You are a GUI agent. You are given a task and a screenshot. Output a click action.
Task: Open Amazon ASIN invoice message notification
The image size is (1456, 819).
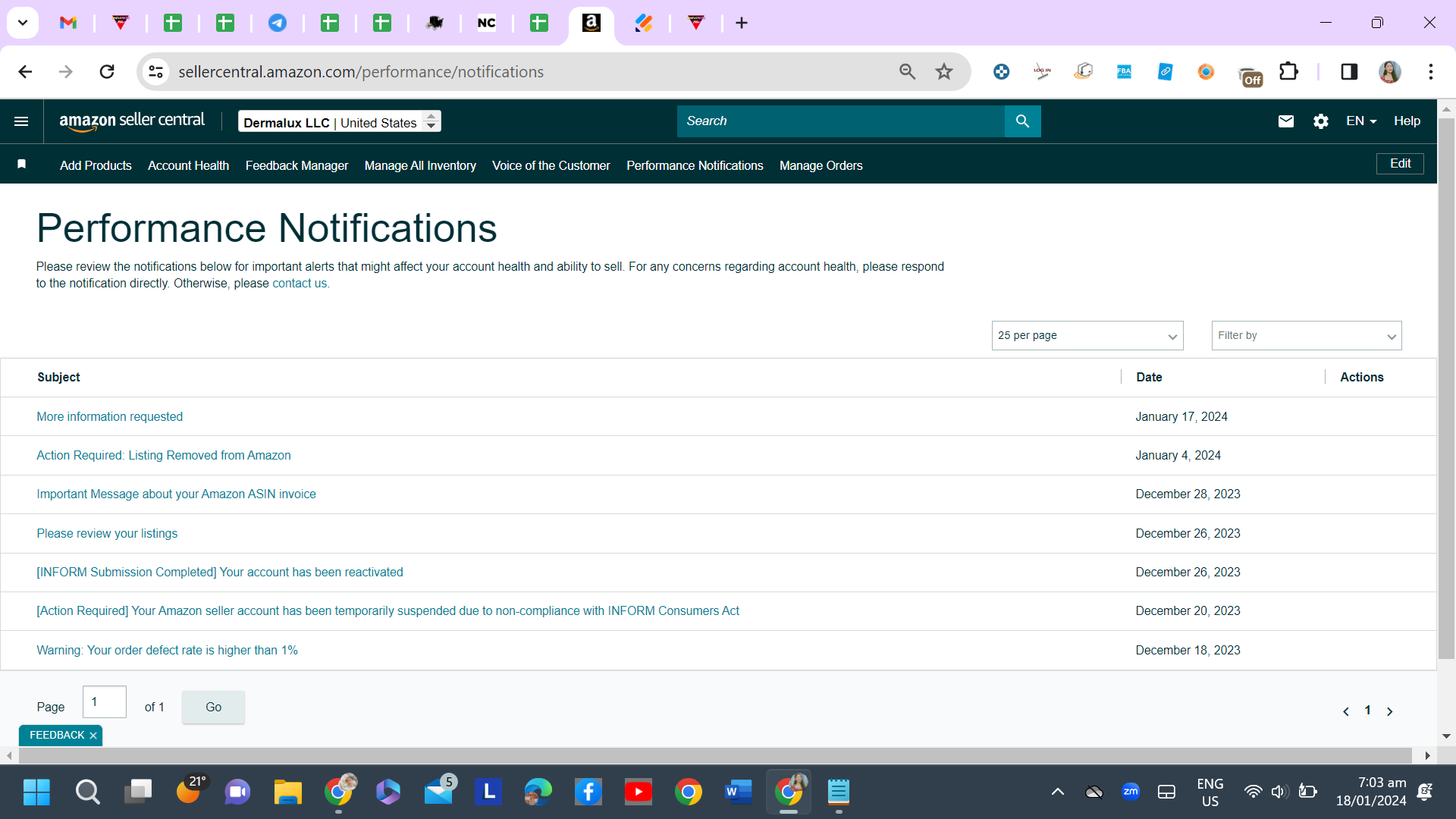tap(176, 494)
